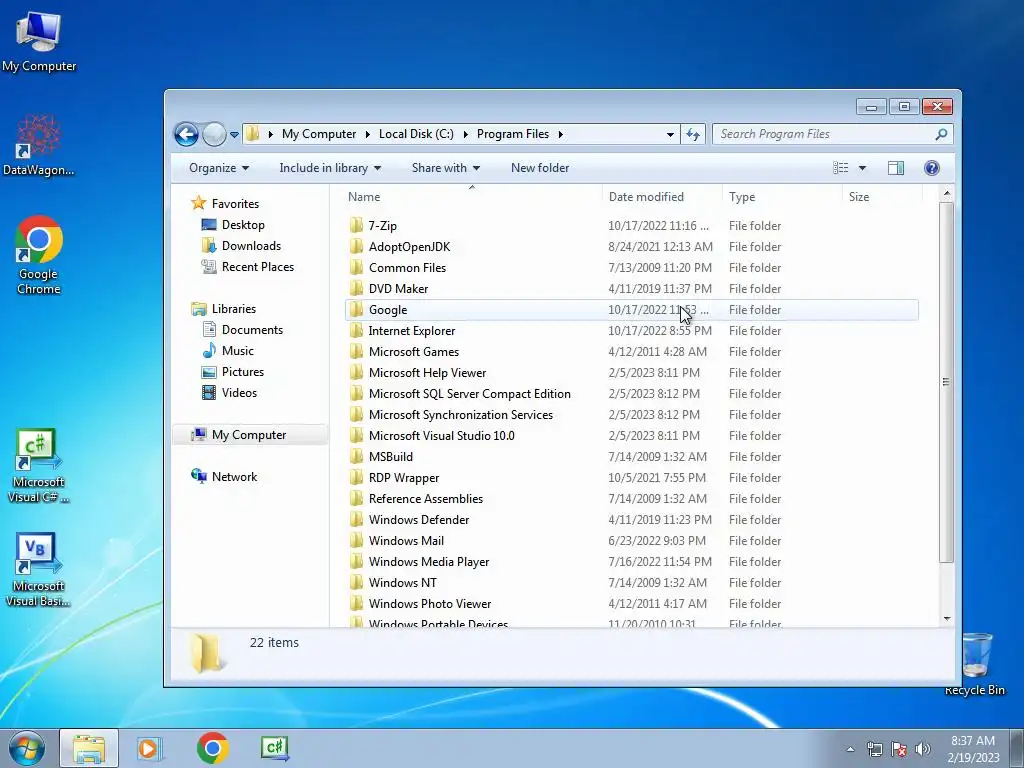Open the address bar previous locations dropdown
This screenshot has height=768, width=1024.
click(x=670, y=135)
